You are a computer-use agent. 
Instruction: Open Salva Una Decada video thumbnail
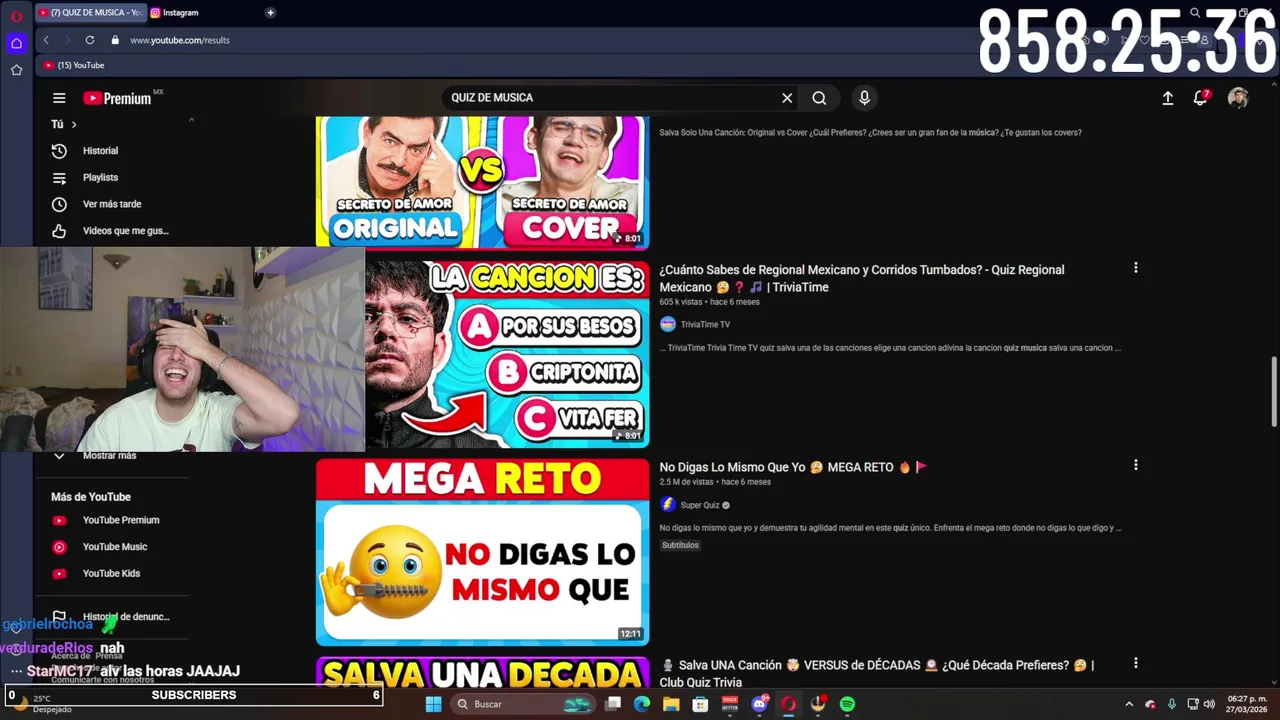coord(482,672)
